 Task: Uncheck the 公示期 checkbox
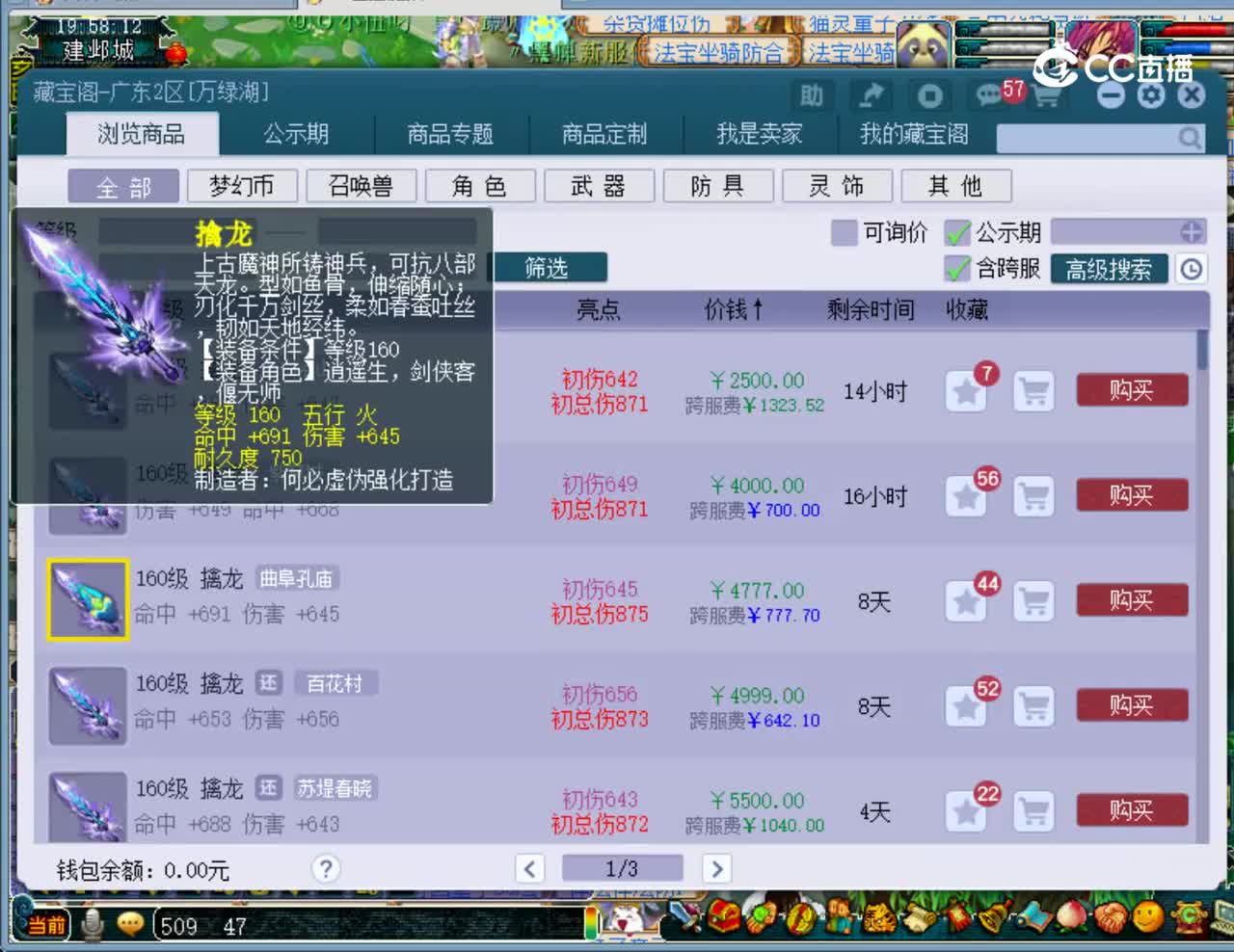pyautogui.click(x=957, y=233)
